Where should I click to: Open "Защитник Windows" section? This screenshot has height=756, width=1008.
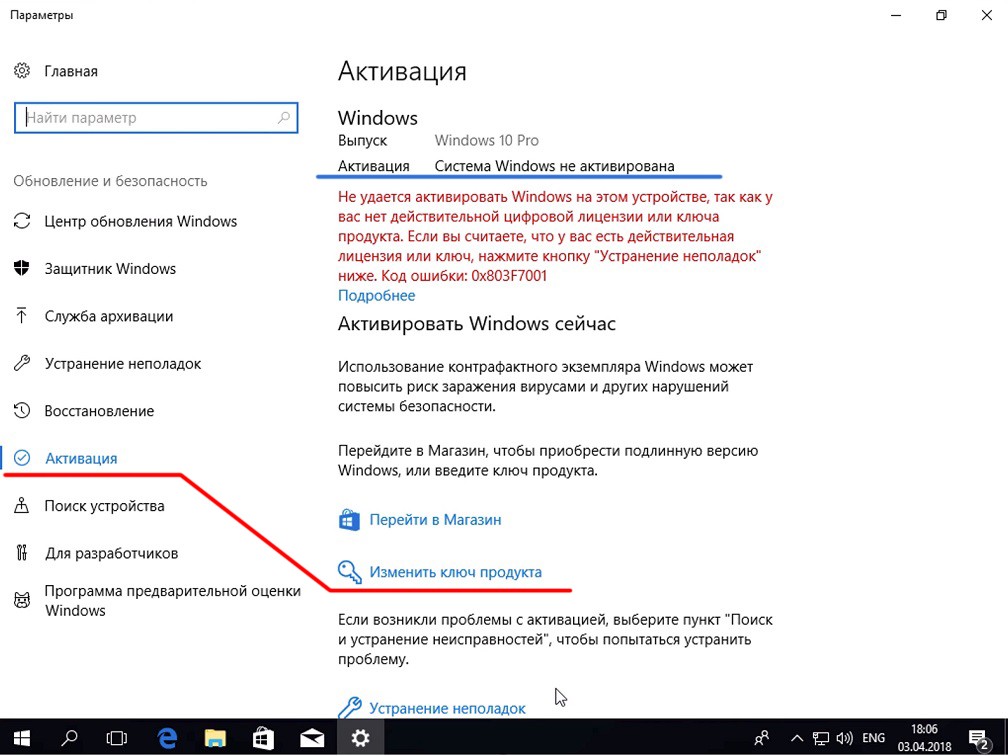[x=110, y=269]
